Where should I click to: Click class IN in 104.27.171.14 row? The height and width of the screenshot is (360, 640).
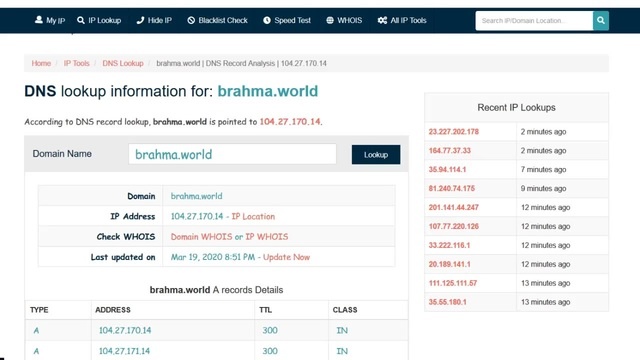[342, 351]
